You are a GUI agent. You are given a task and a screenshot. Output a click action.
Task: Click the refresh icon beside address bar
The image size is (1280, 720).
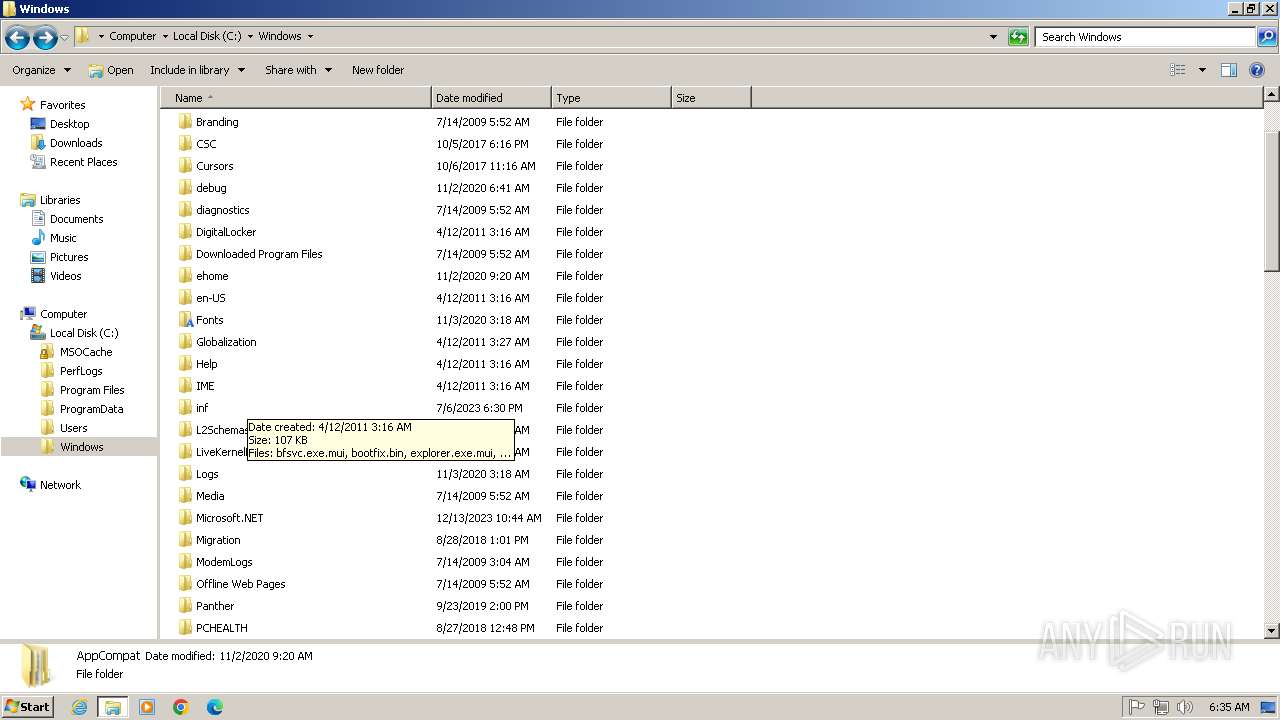[x=1018, y=37]
